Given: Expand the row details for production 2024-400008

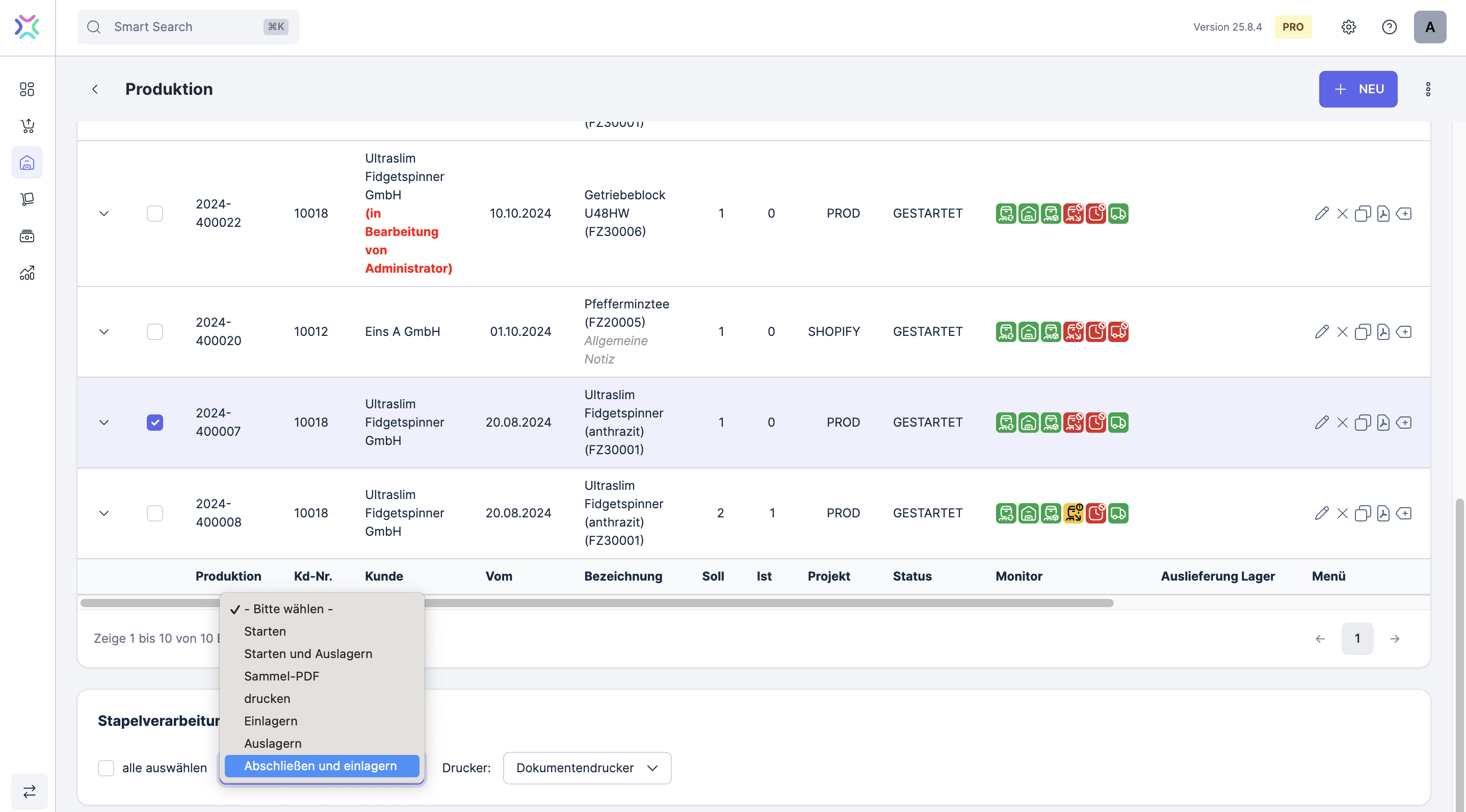Looking at the screenshot, I should tap(103, 513).
